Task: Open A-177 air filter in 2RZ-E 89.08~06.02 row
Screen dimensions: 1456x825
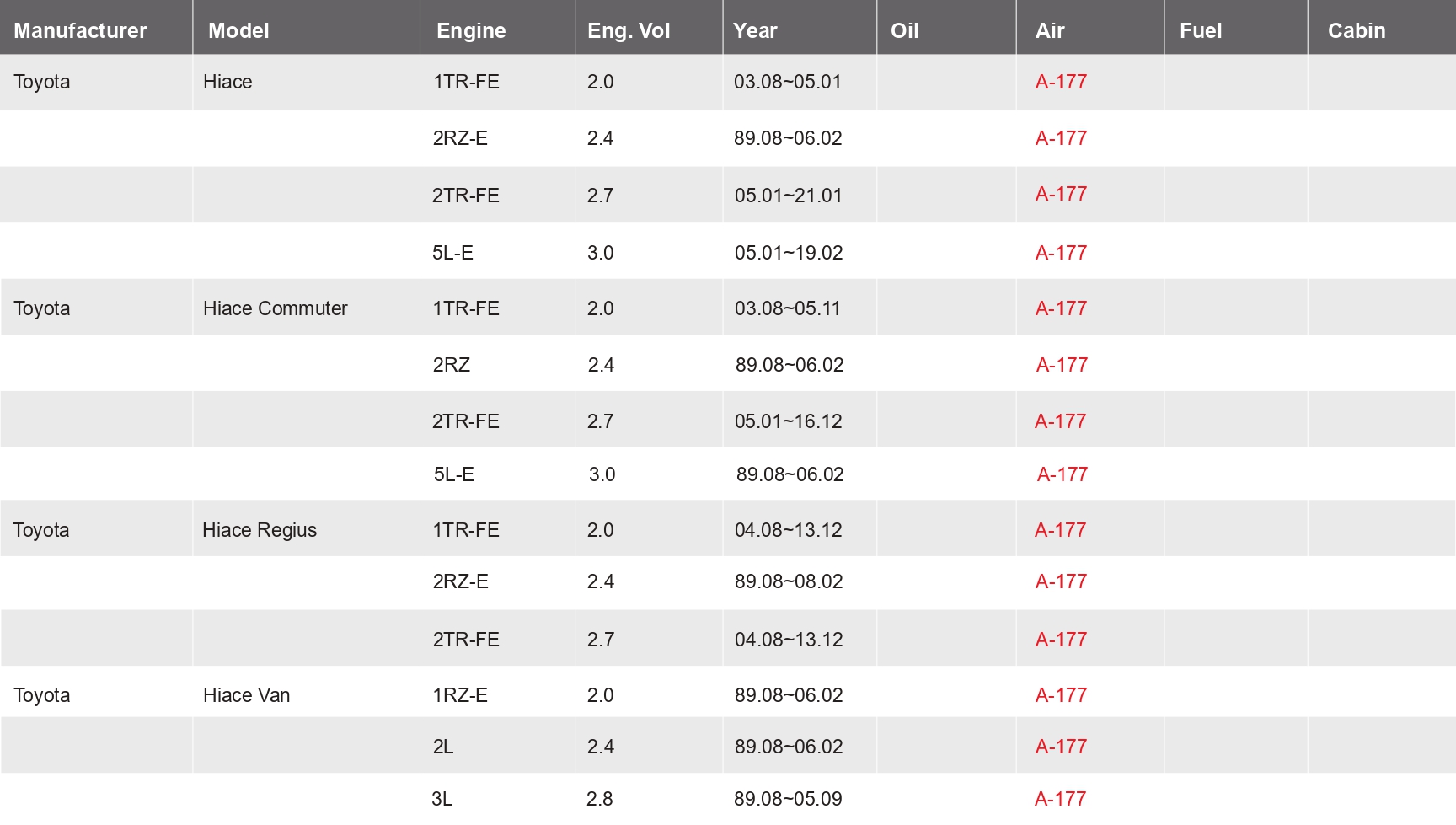Action: [1061, 138]
